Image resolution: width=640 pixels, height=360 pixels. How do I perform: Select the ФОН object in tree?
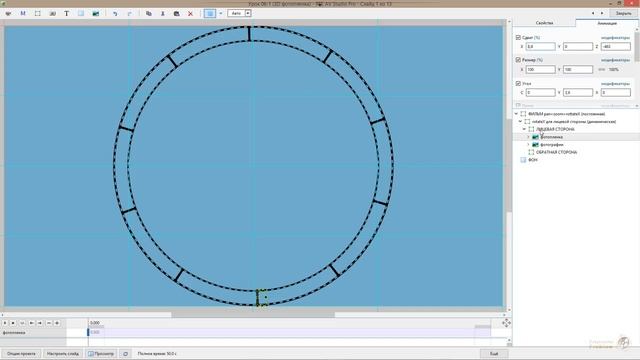[x=532, y=160]
